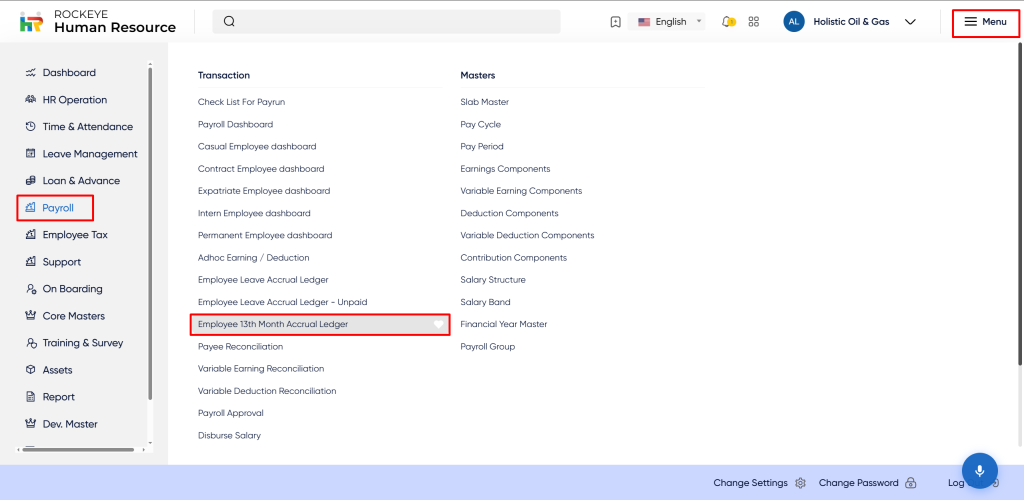1024x500 pixels.
Task: Click the AL user avatar
Action: pos(794,22)
